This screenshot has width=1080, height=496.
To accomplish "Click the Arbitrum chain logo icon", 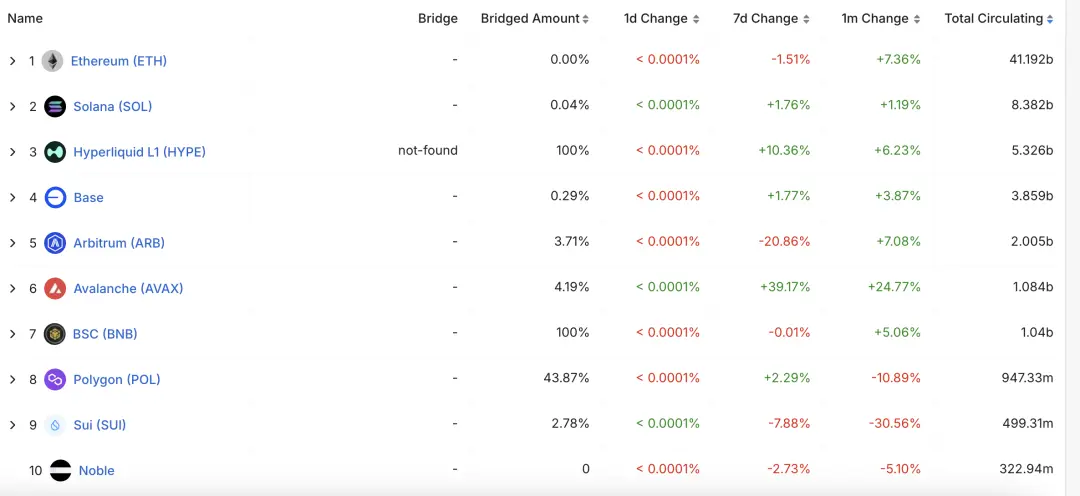I will [55, 243].
